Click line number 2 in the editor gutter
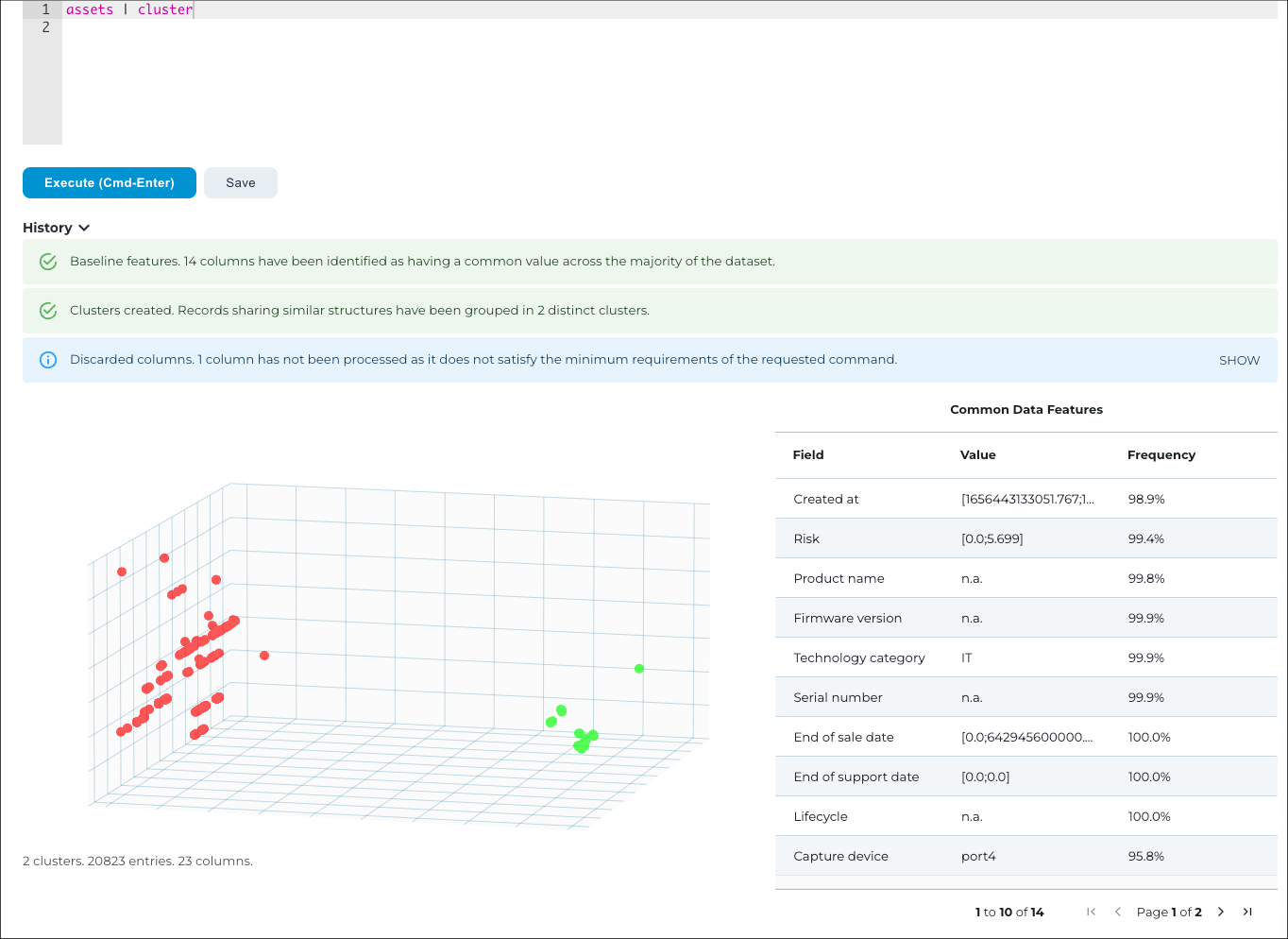The height and width of the screenshot is (939, 1288). click(45, 27)
